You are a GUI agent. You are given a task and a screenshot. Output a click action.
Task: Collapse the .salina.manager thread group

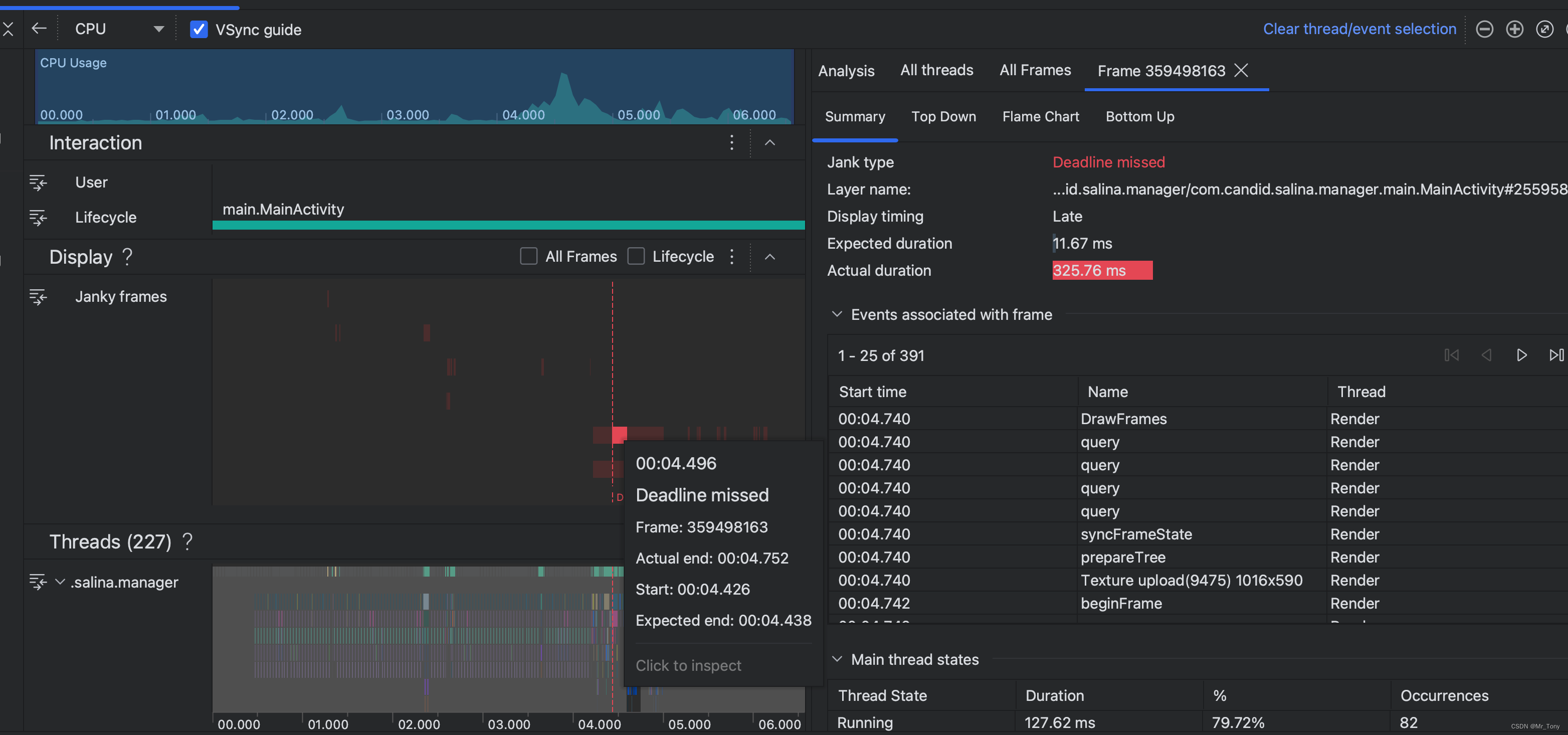tap(60, 582)
